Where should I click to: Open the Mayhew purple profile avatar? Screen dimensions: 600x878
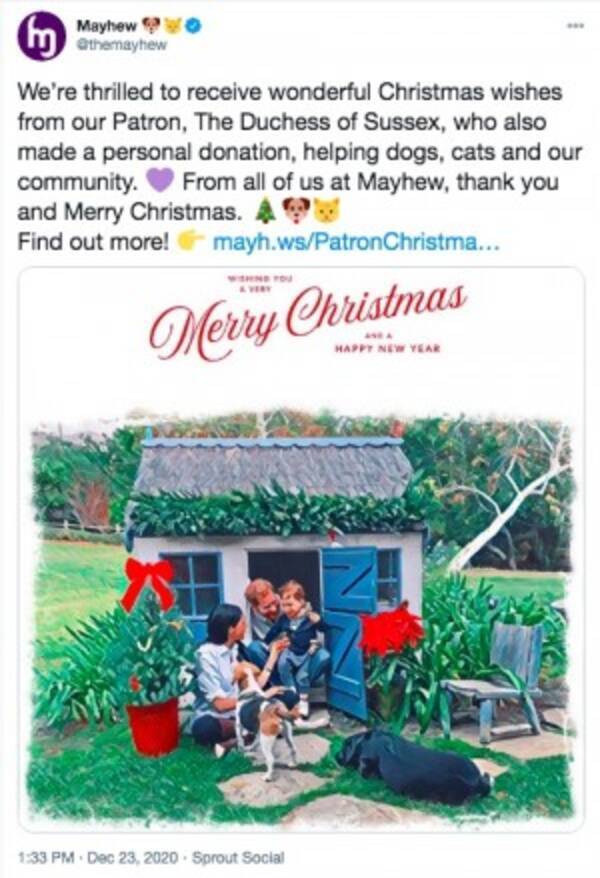pyautogui.click(x=41, y=36)
